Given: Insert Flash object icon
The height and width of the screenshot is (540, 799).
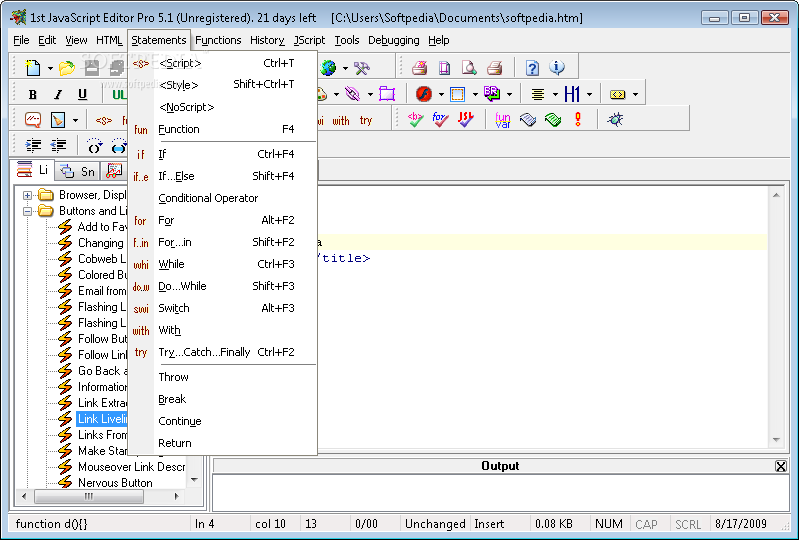Looking at the screenshot, I should pyautogui.click(x=424, y=94).
